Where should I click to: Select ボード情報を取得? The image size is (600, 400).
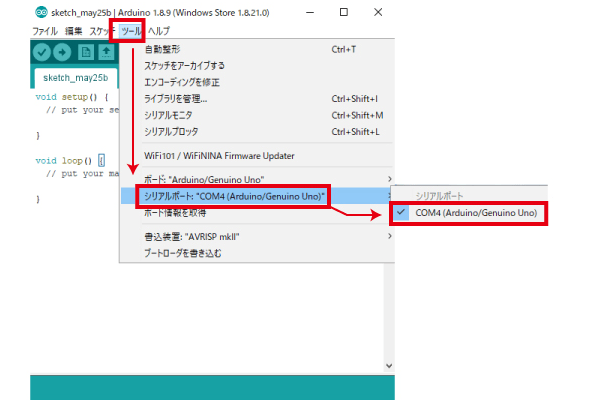pyautogui.click(x=257, y=213)
